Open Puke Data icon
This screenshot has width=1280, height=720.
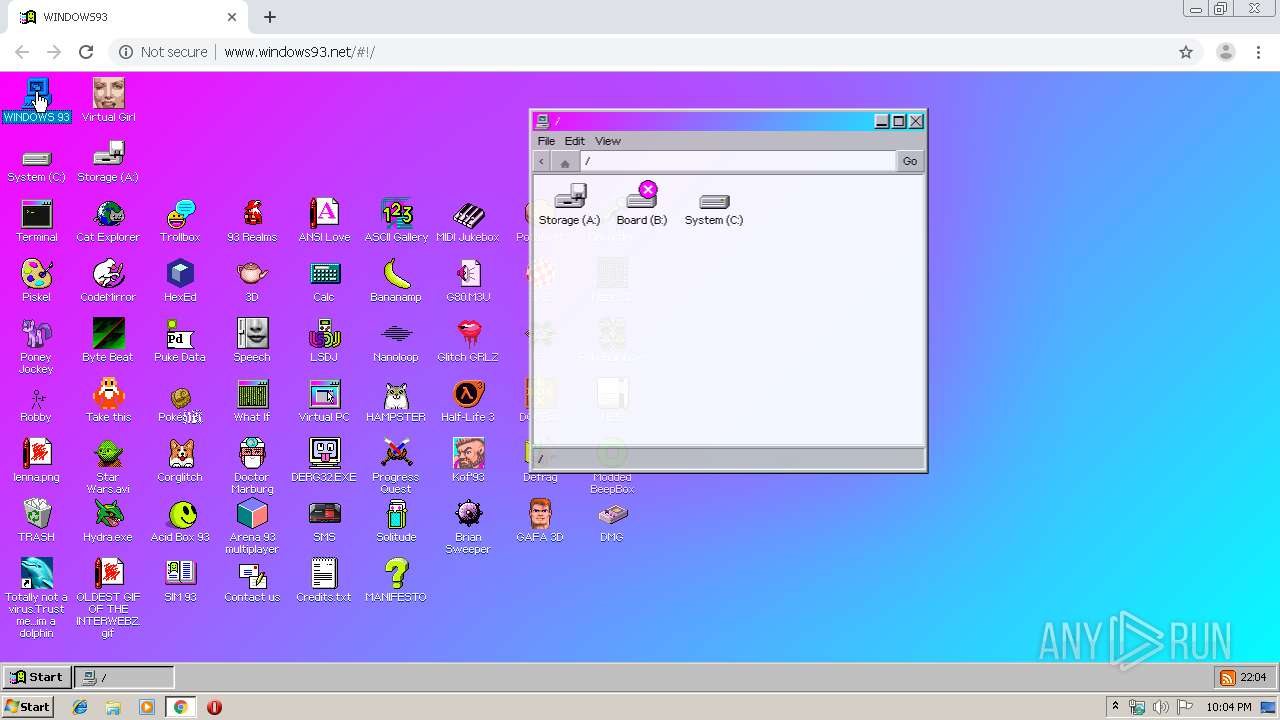pyautogui.click(x=180, y=341)
